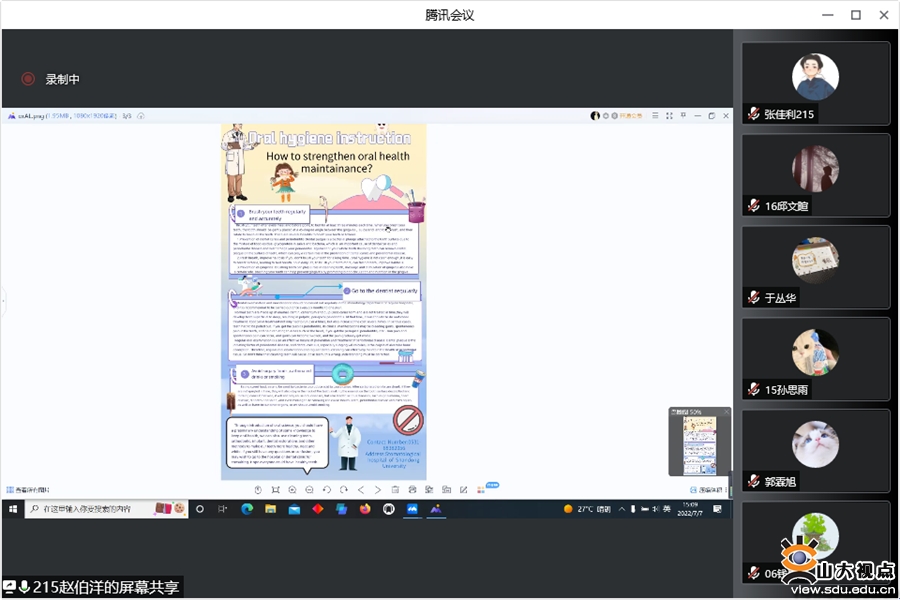Viewport: 900px width, 600px height.
Task: Click the zoom-in magnifier in viewer toolbar
Action: [x=292, y=490]
